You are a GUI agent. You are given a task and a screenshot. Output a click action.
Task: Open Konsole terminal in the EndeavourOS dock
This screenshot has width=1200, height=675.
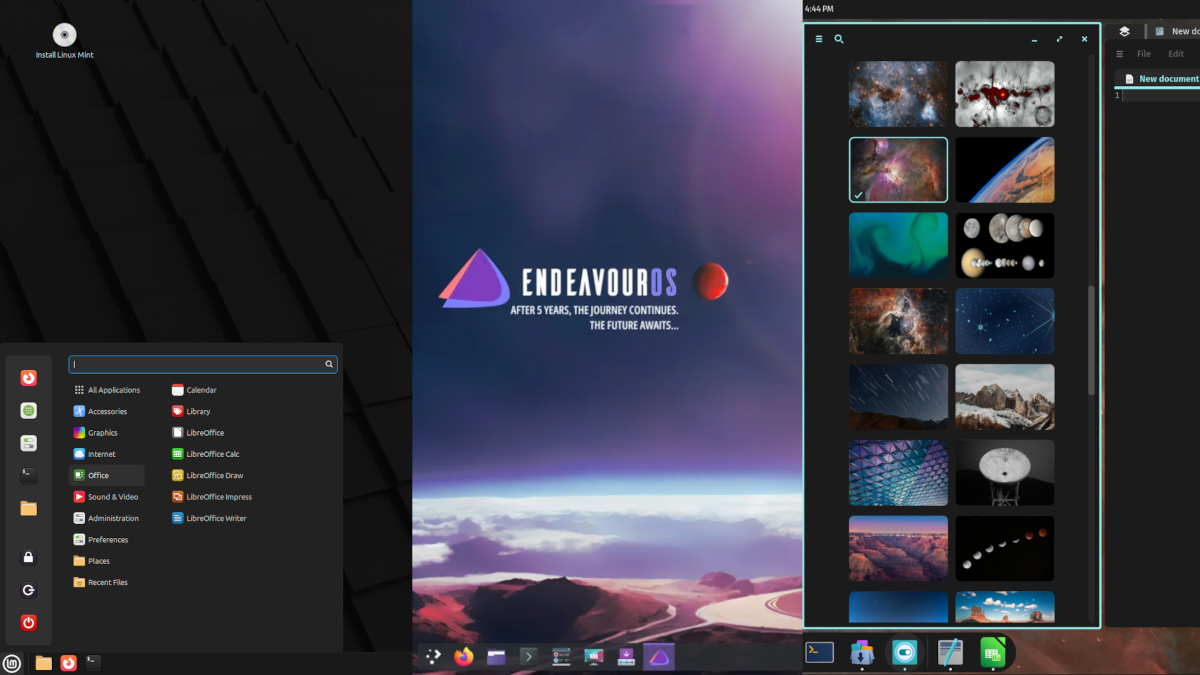pos(529,657)
